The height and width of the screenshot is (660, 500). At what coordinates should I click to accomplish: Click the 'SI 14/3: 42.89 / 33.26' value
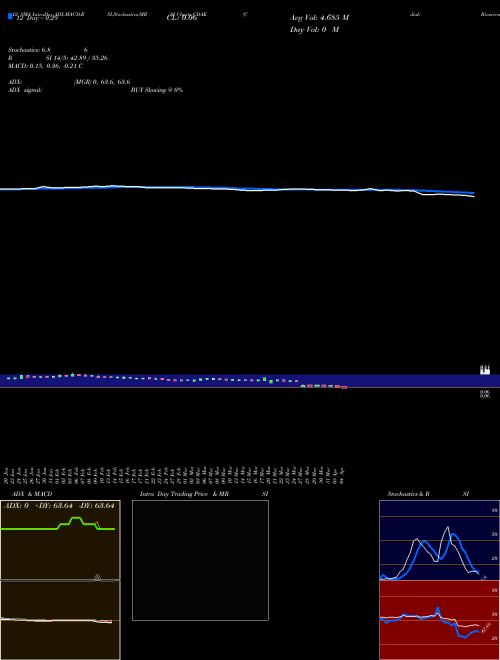pyautogui.click(x=77, y=58)
